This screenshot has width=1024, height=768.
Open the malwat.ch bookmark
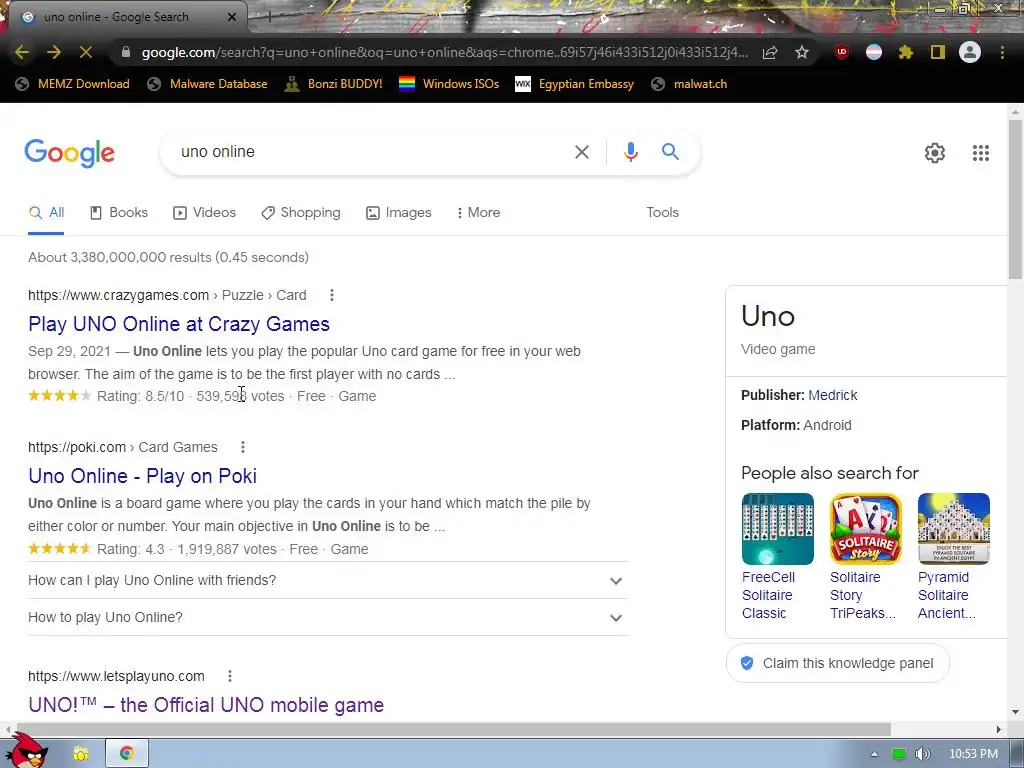pyautogui.click(x=689, y=84)
